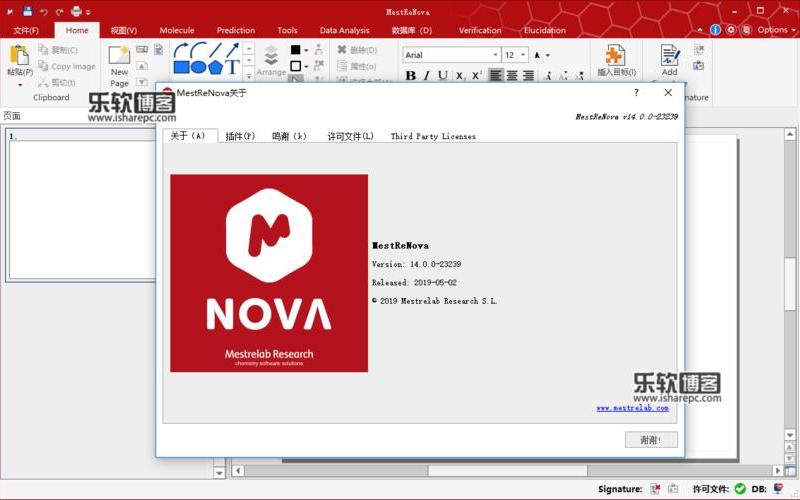
Task: Expand the Paste options arrow
Action: [20, 85]
